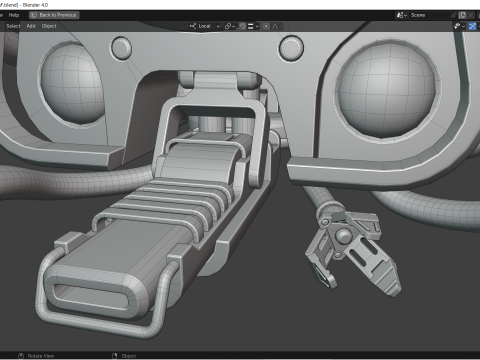Click the transform orientation axes icon
This screenshot has height=360, width=480.
click(193, 26)
